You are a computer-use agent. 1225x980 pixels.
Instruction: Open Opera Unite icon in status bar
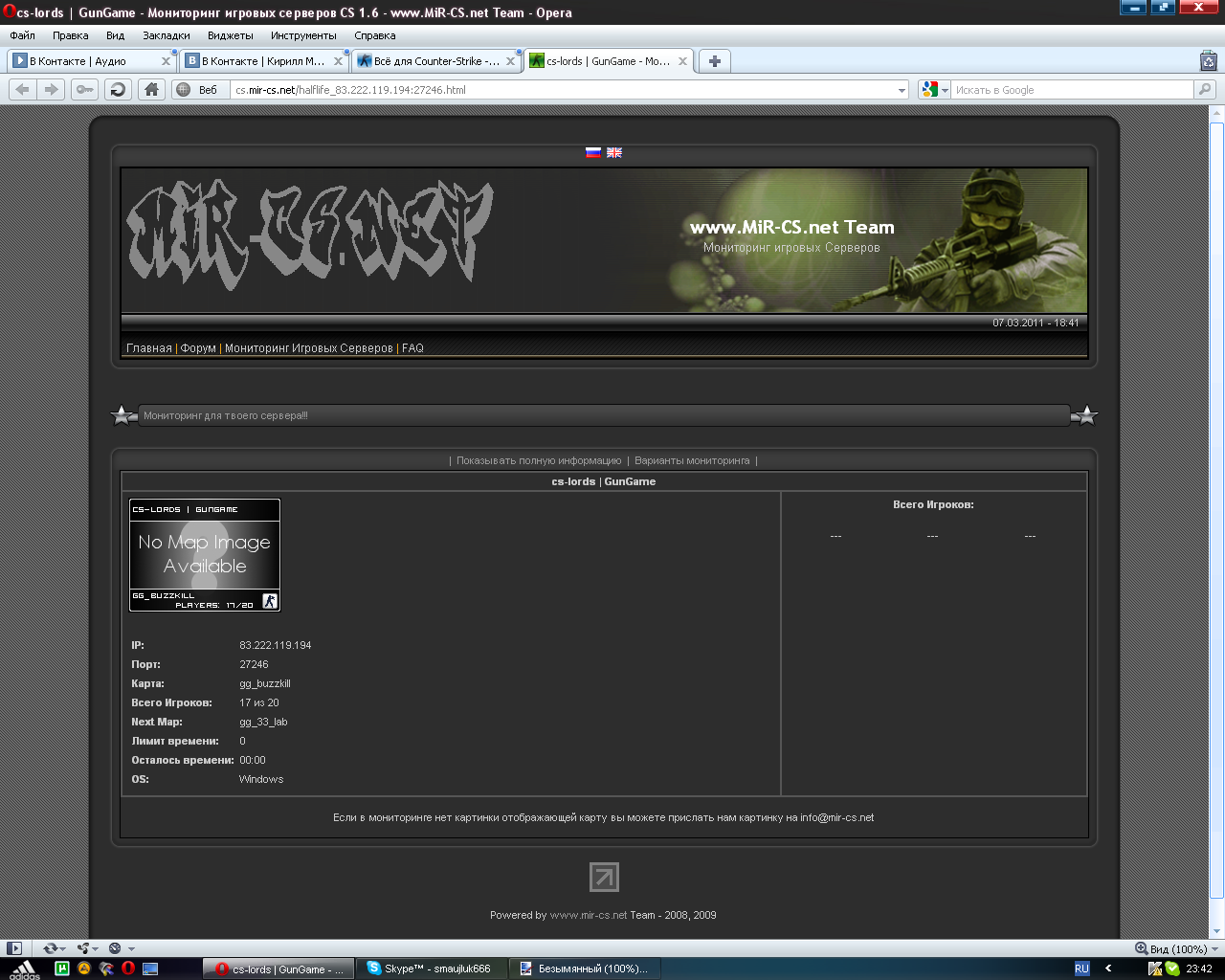pyautogui.click(x=83, y=948)
